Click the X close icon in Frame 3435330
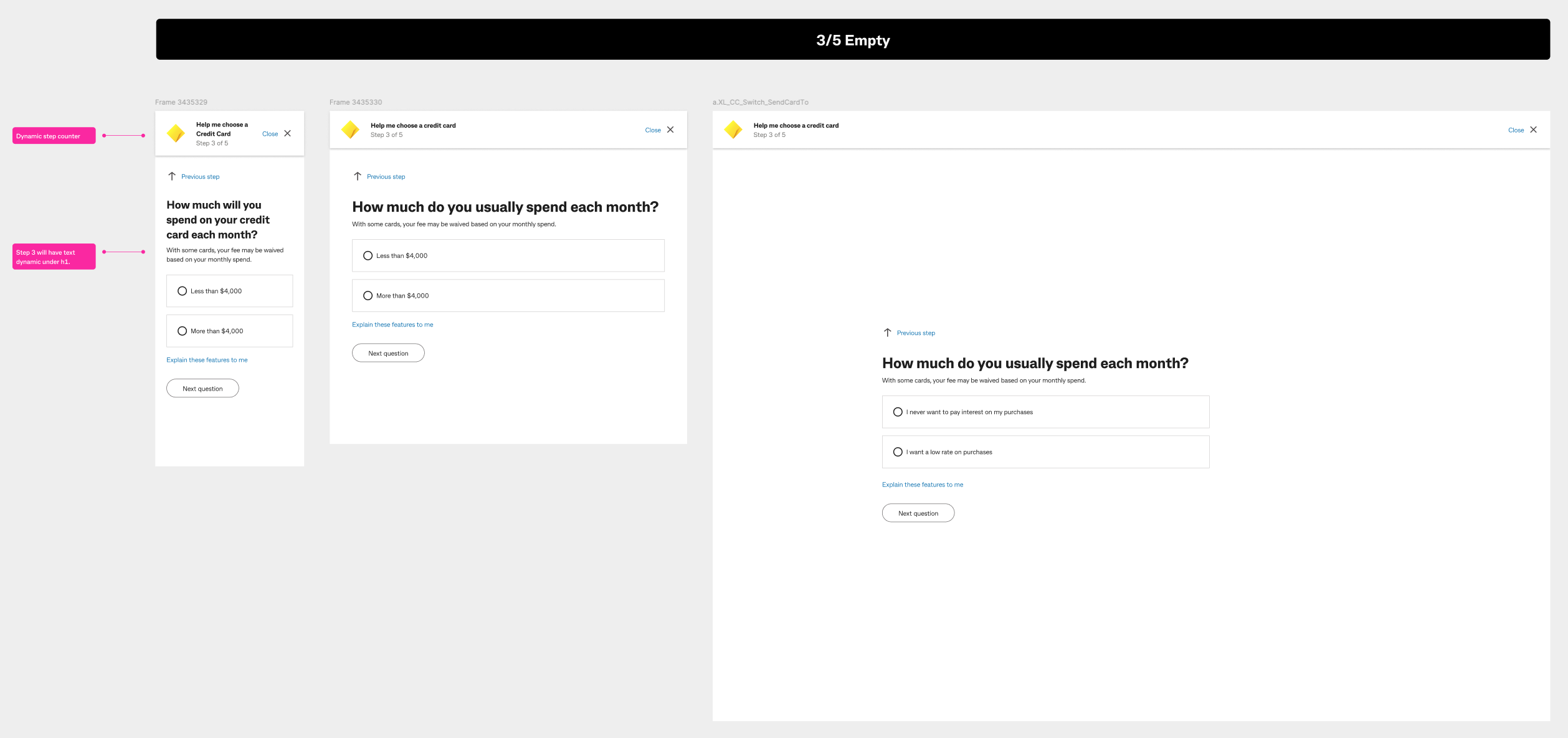This screenshot has width=1568, height=738. click(670, 130)
